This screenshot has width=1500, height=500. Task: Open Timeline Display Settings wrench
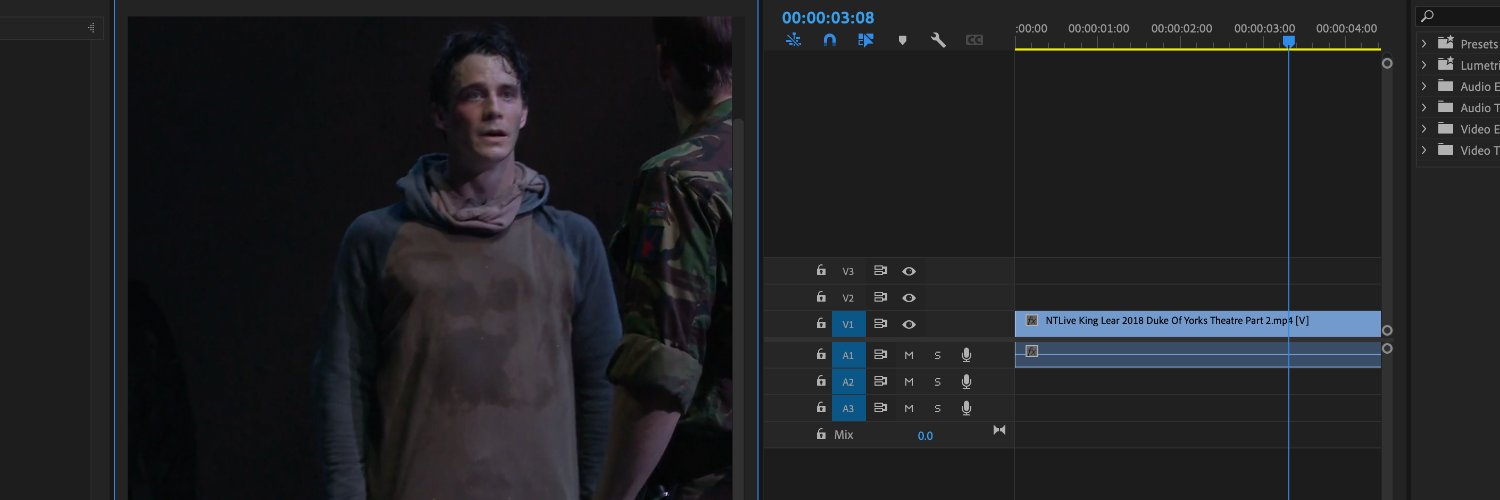click(938, 40)
